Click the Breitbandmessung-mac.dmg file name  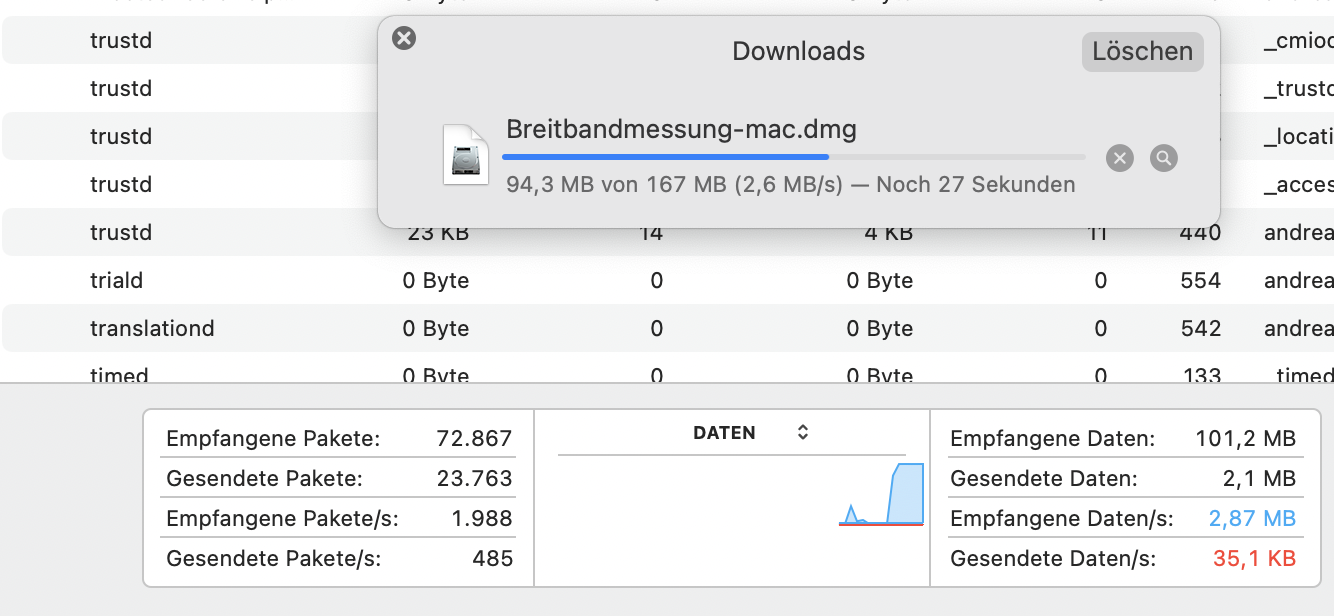pyautogui.click(x=681, y=129)
